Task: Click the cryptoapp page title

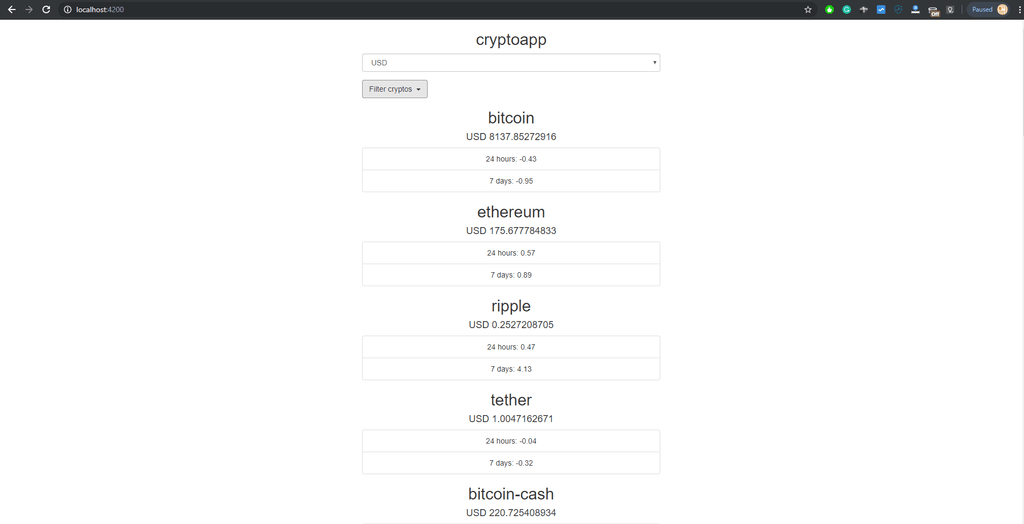Action: click(x=511, y=40)
